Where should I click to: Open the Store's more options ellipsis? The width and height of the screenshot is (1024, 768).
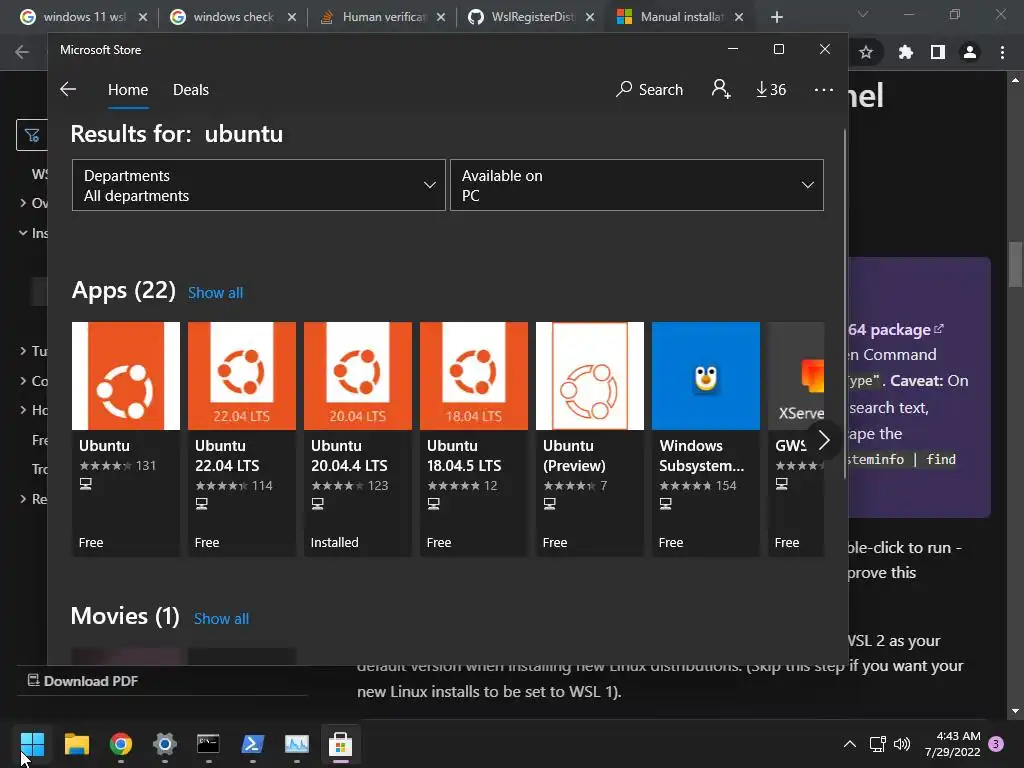coord(824,89)
